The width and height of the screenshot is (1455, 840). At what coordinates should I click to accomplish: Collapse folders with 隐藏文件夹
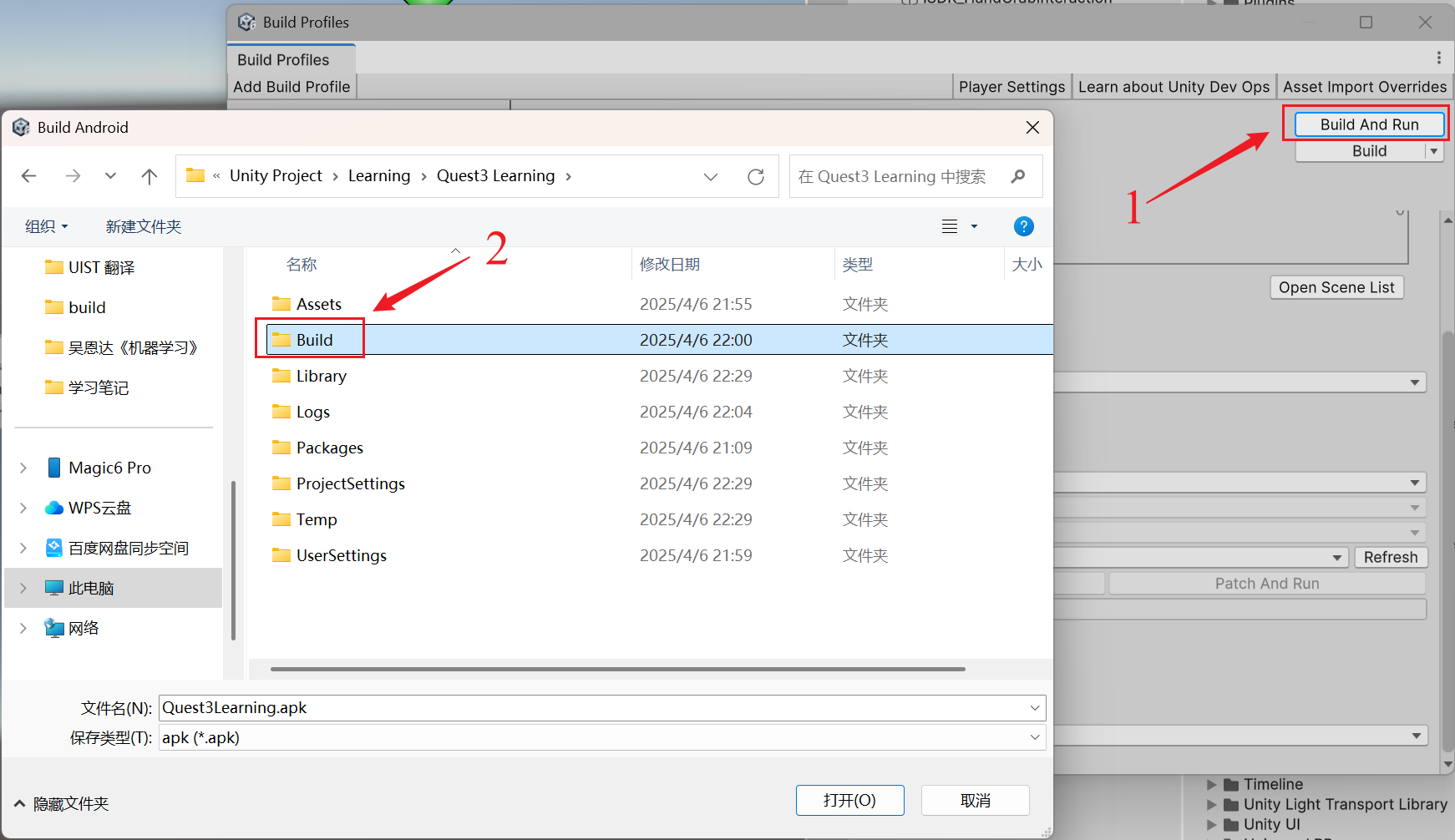pos(62,803)
